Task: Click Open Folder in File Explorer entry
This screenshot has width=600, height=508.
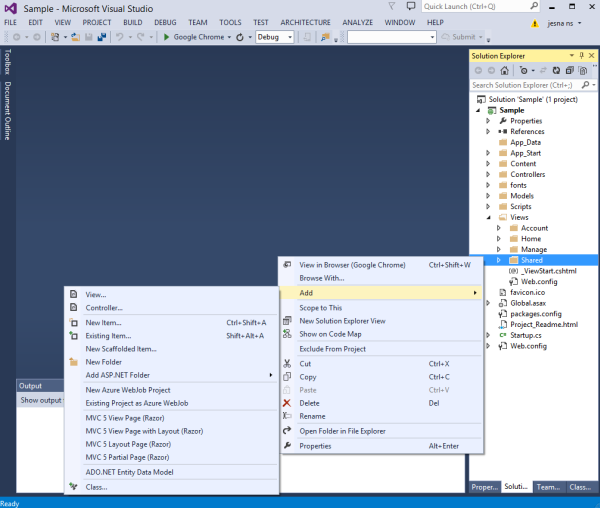Action: (380, 431)
